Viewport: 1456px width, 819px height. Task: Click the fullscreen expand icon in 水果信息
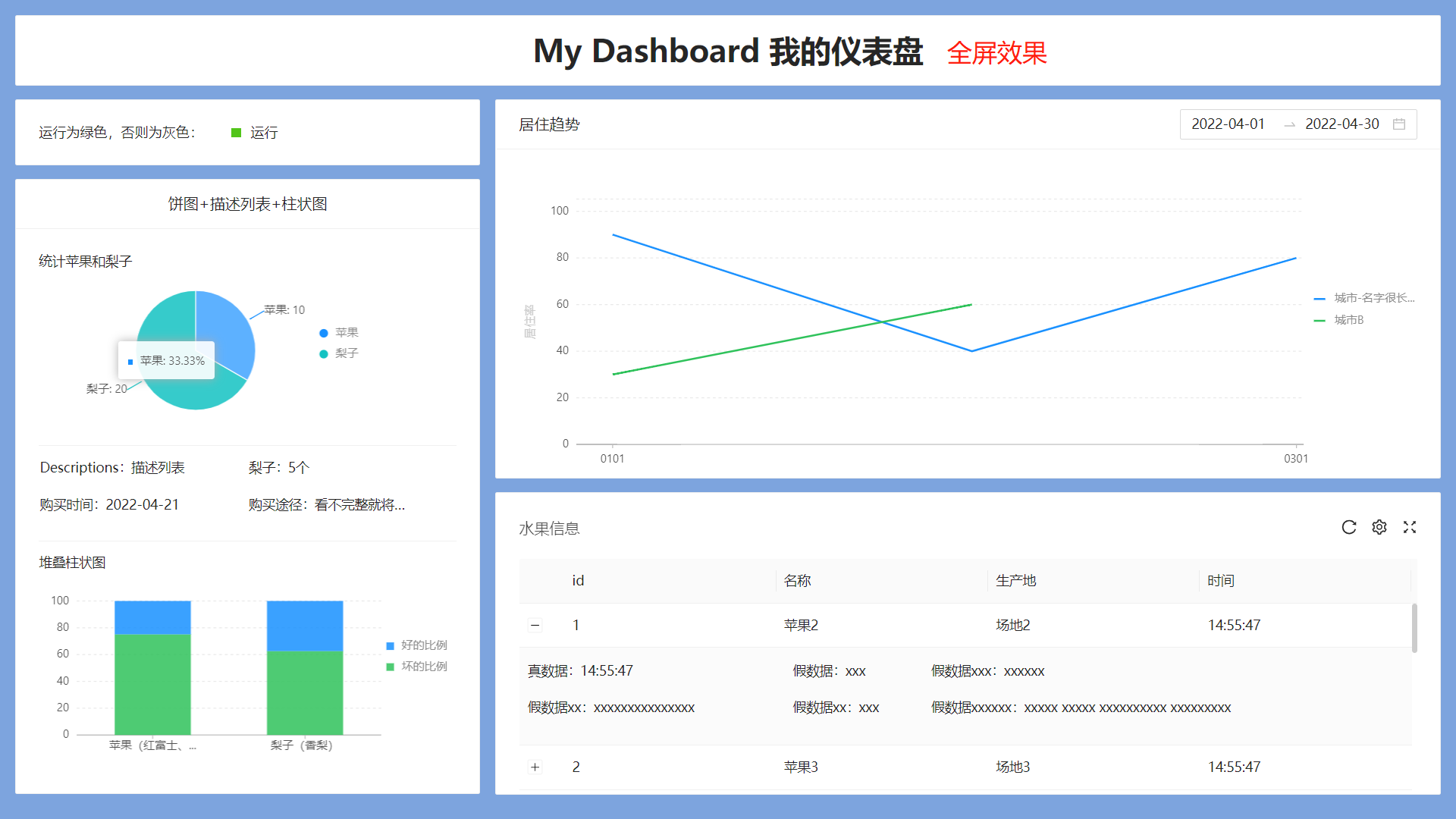coord(1409,527)
